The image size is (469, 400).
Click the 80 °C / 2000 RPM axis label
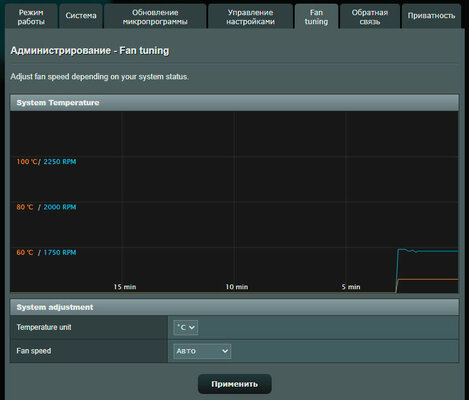point(46,207)
